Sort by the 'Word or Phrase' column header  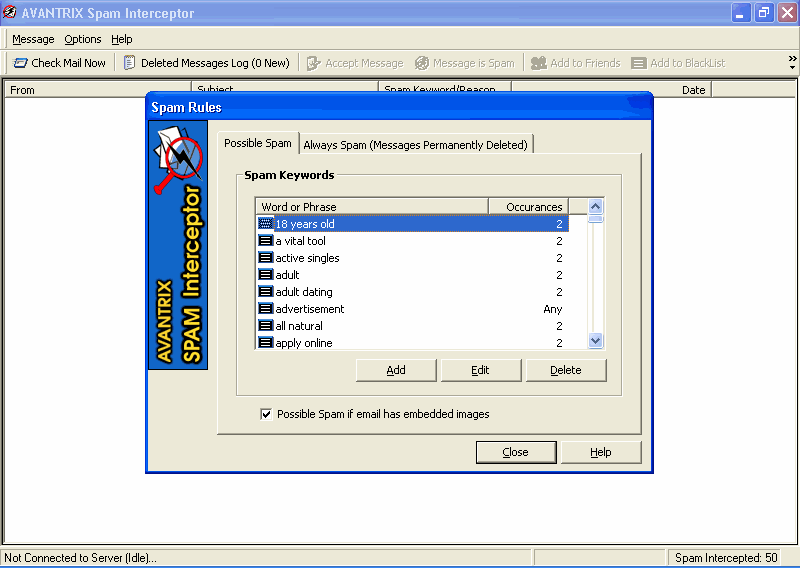[372, 207]
